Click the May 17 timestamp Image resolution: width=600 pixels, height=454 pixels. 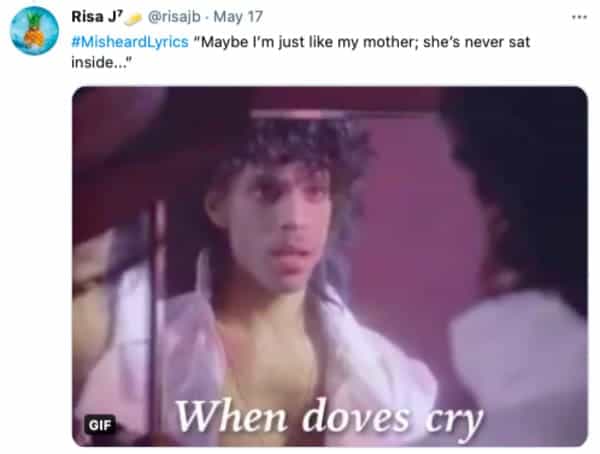[238, 17]
